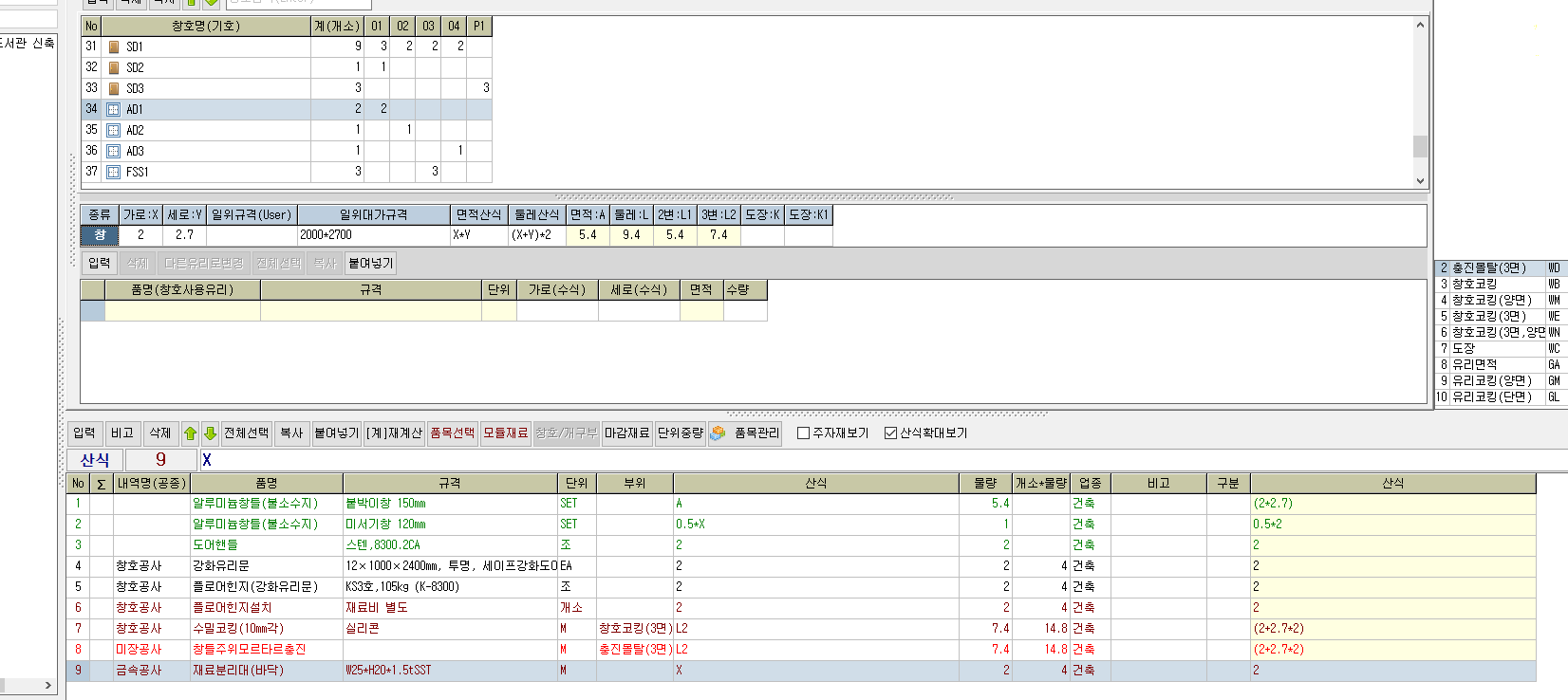The image size is (1568, 700).
Task: Click the 품명 column header in the bottom table
Action: 266,483
